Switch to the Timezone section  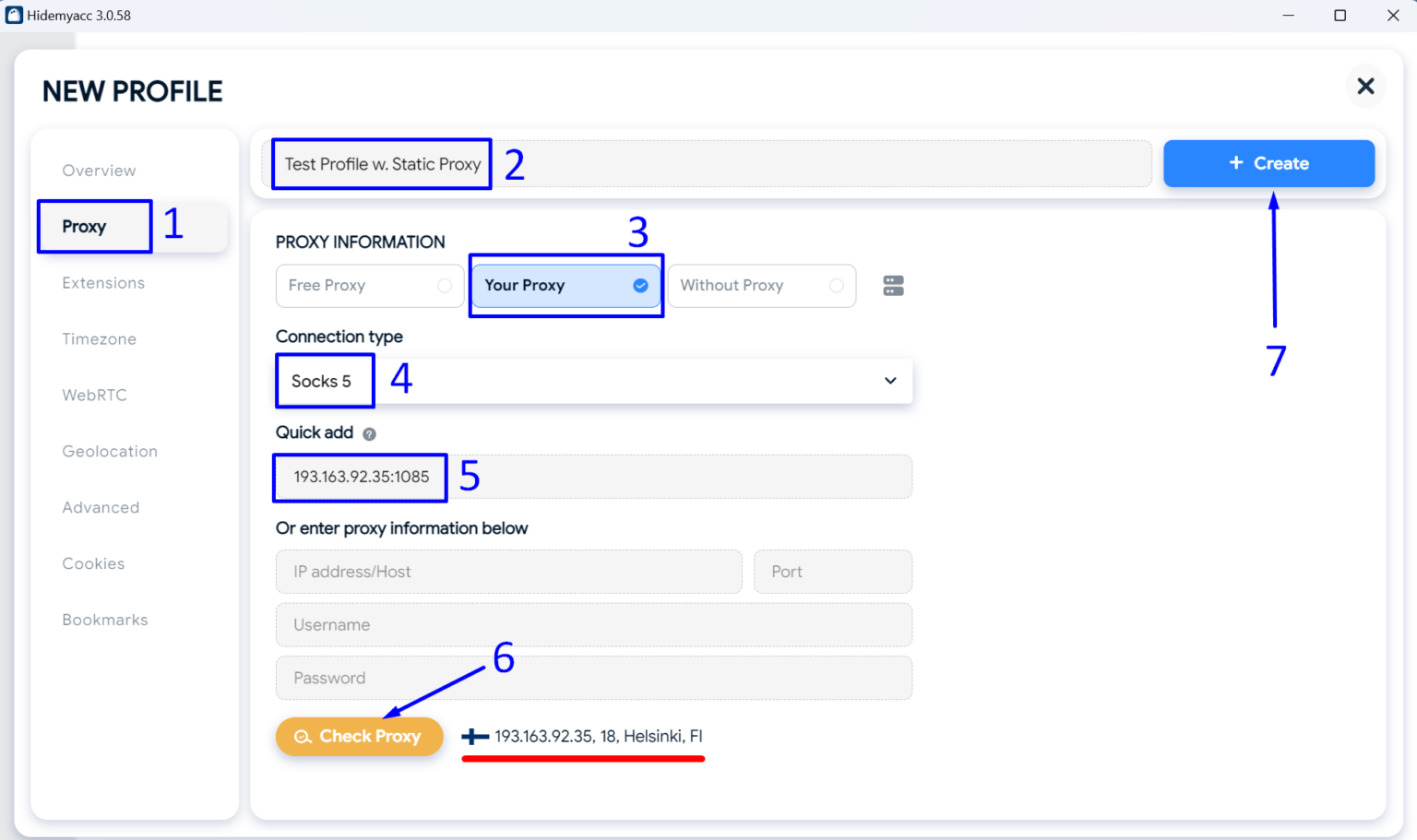click(x=99, y=338)
